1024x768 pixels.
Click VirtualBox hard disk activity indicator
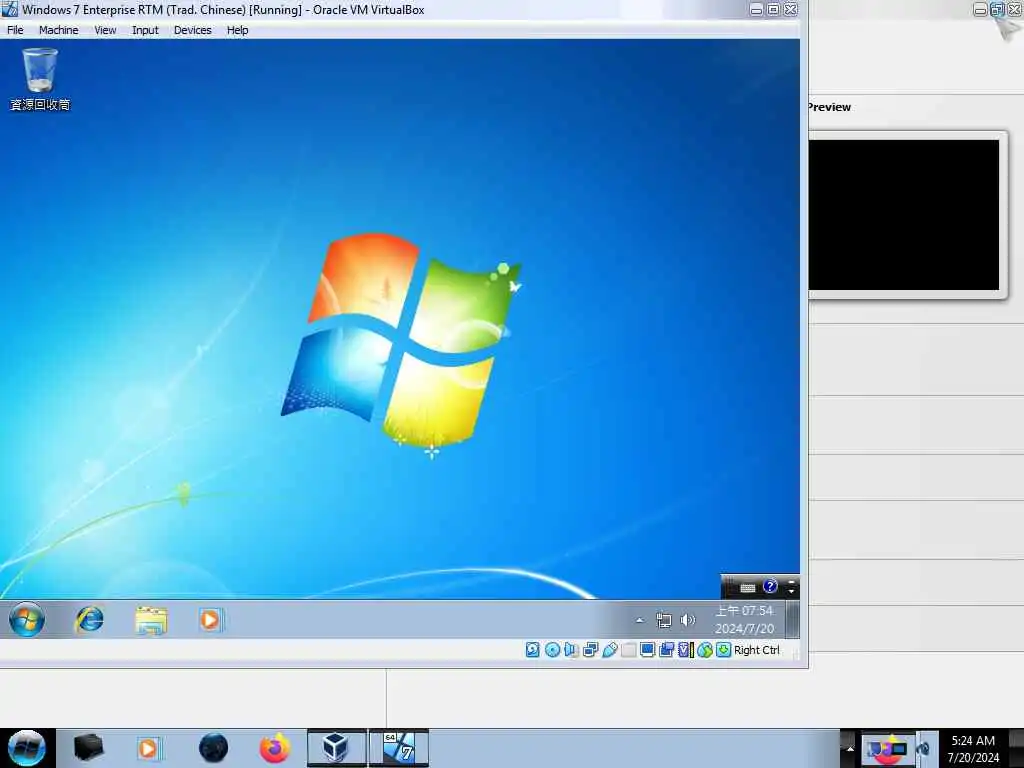tap(532, 650)
